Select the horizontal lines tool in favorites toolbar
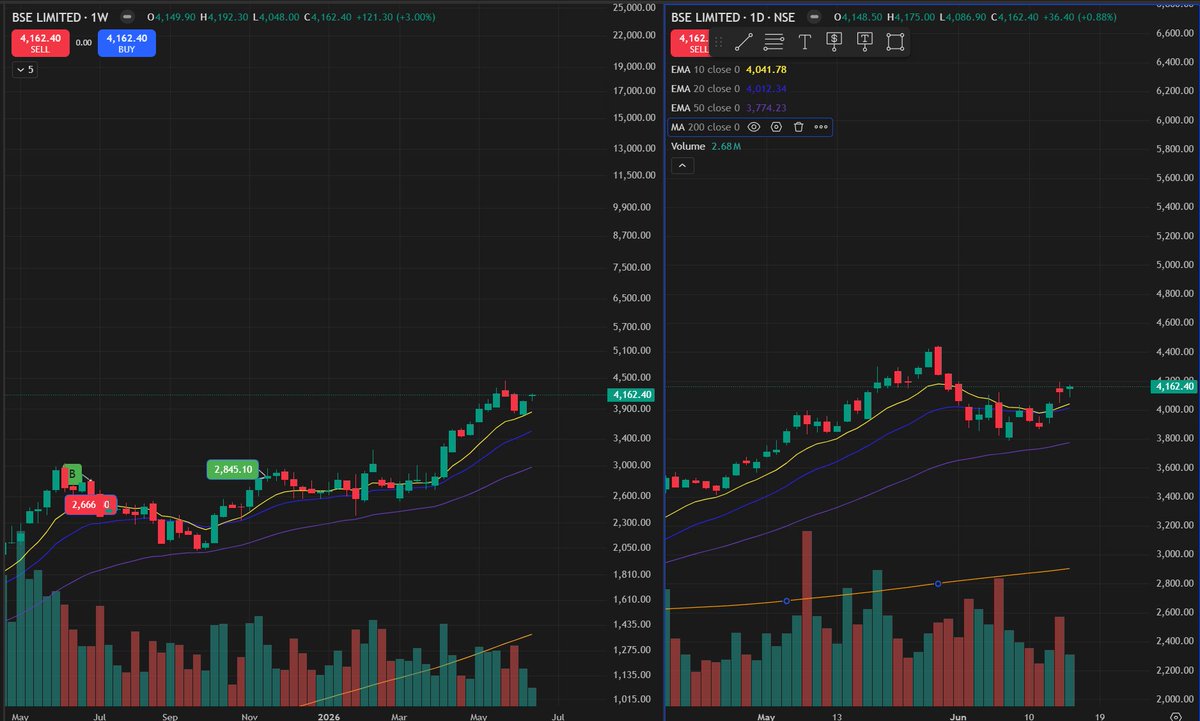This screenshot has width=1200, height=721. (x=774, y=41)
